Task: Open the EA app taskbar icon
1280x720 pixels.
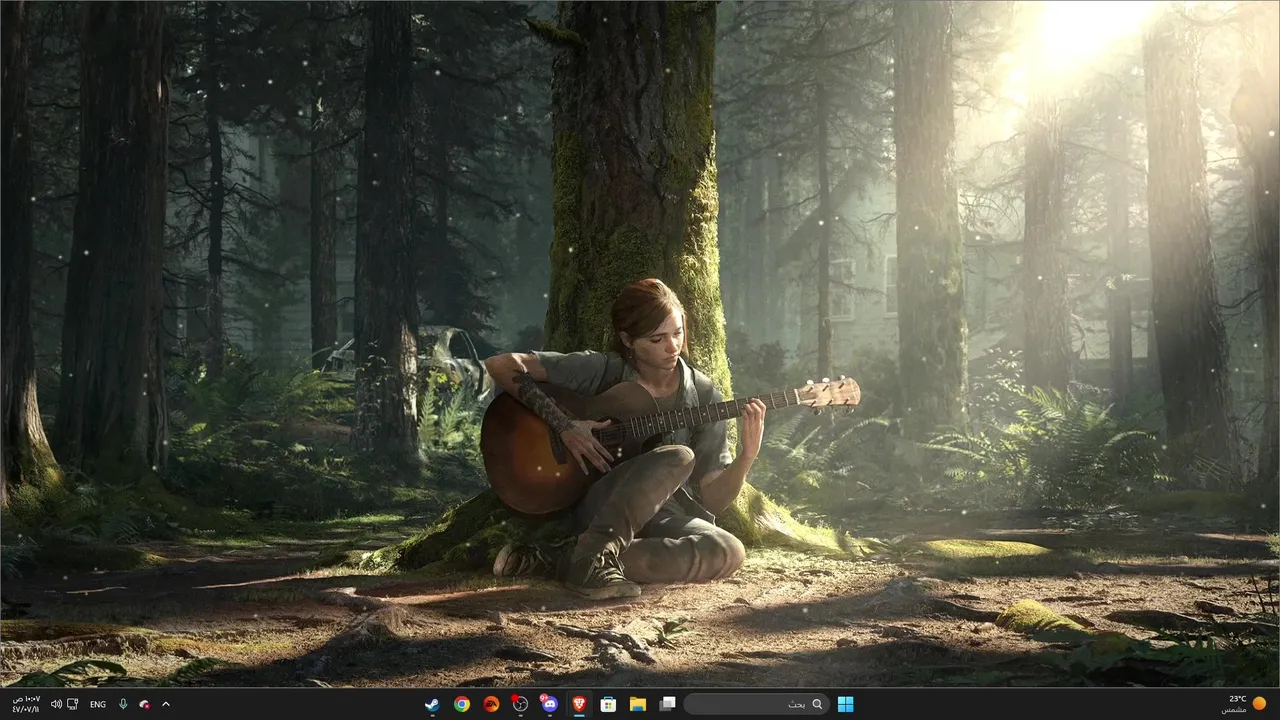Action: coord(490,704)
